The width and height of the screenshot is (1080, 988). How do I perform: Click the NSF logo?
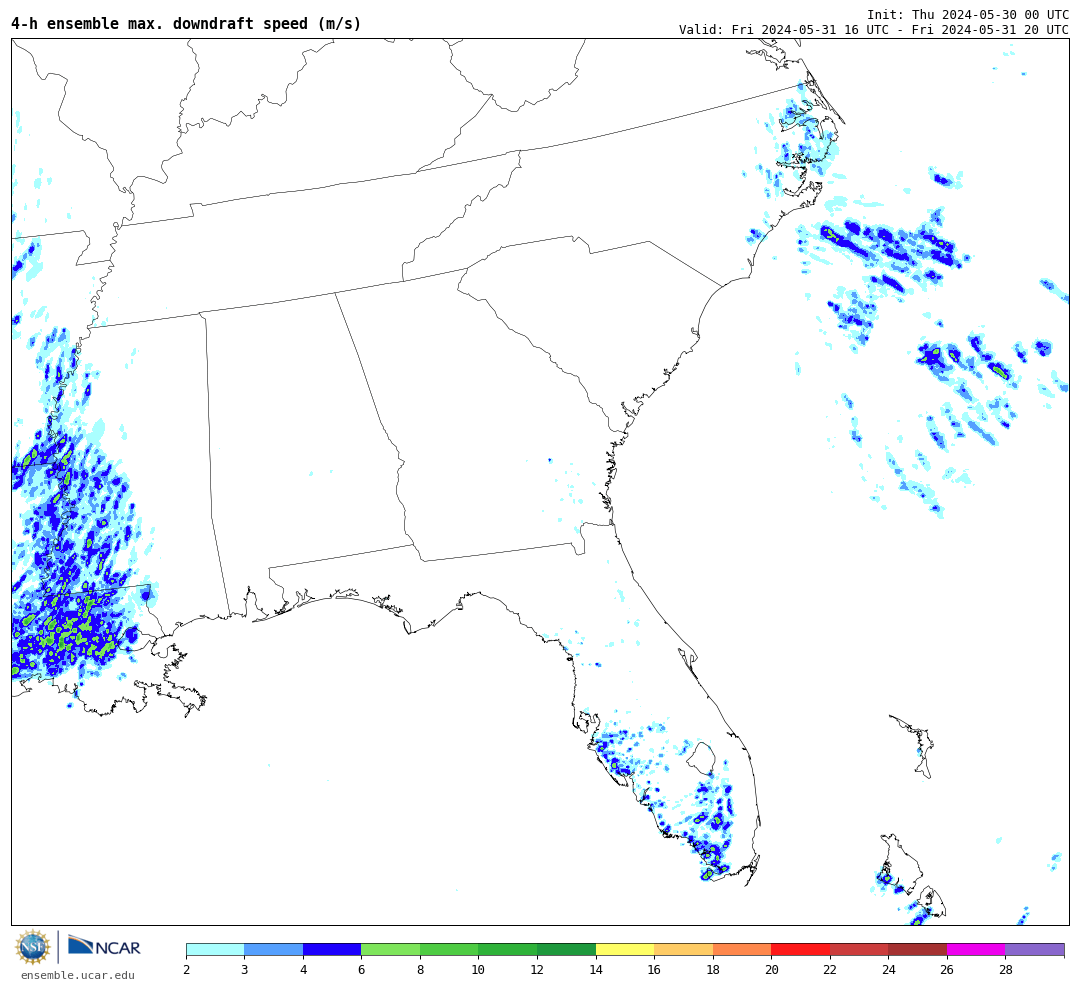32,947
